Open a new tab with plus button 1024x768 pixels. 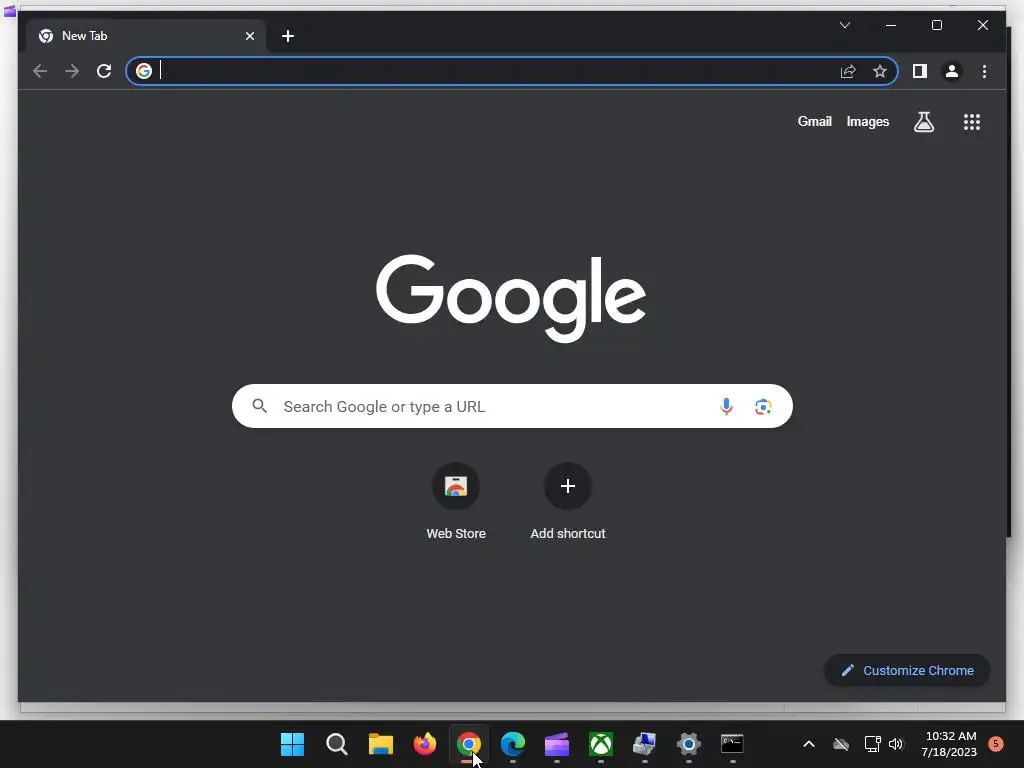point(288,36)
